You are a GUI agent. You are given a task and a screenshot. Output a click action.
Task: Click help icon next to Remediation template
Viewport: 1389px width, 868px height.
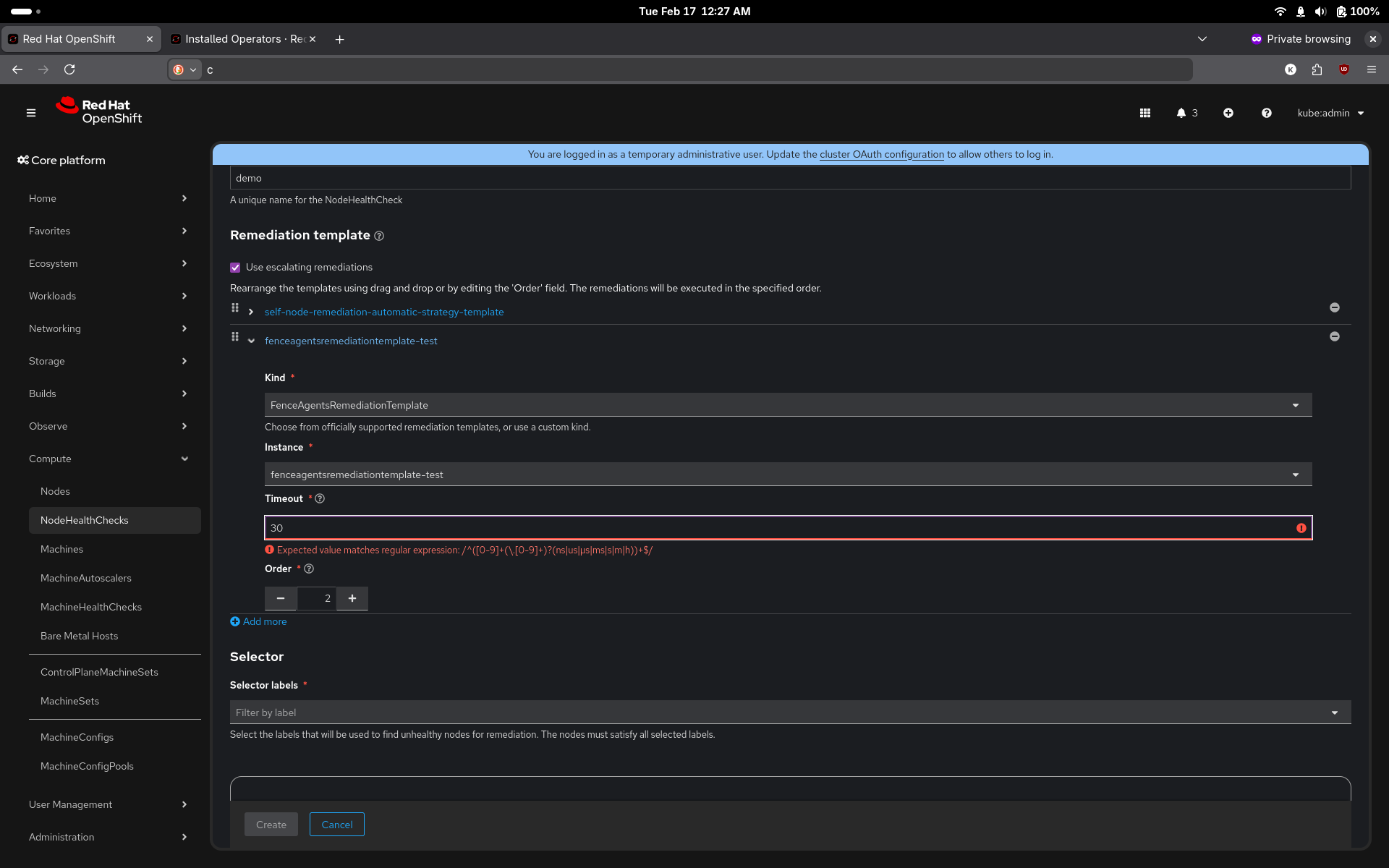tap(379, 236)
